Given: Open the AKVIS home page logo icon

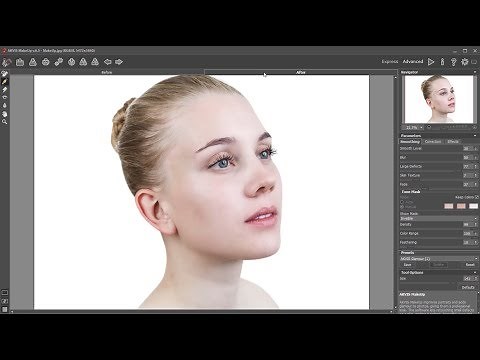Looking at the screenshot, I should 7,62.
